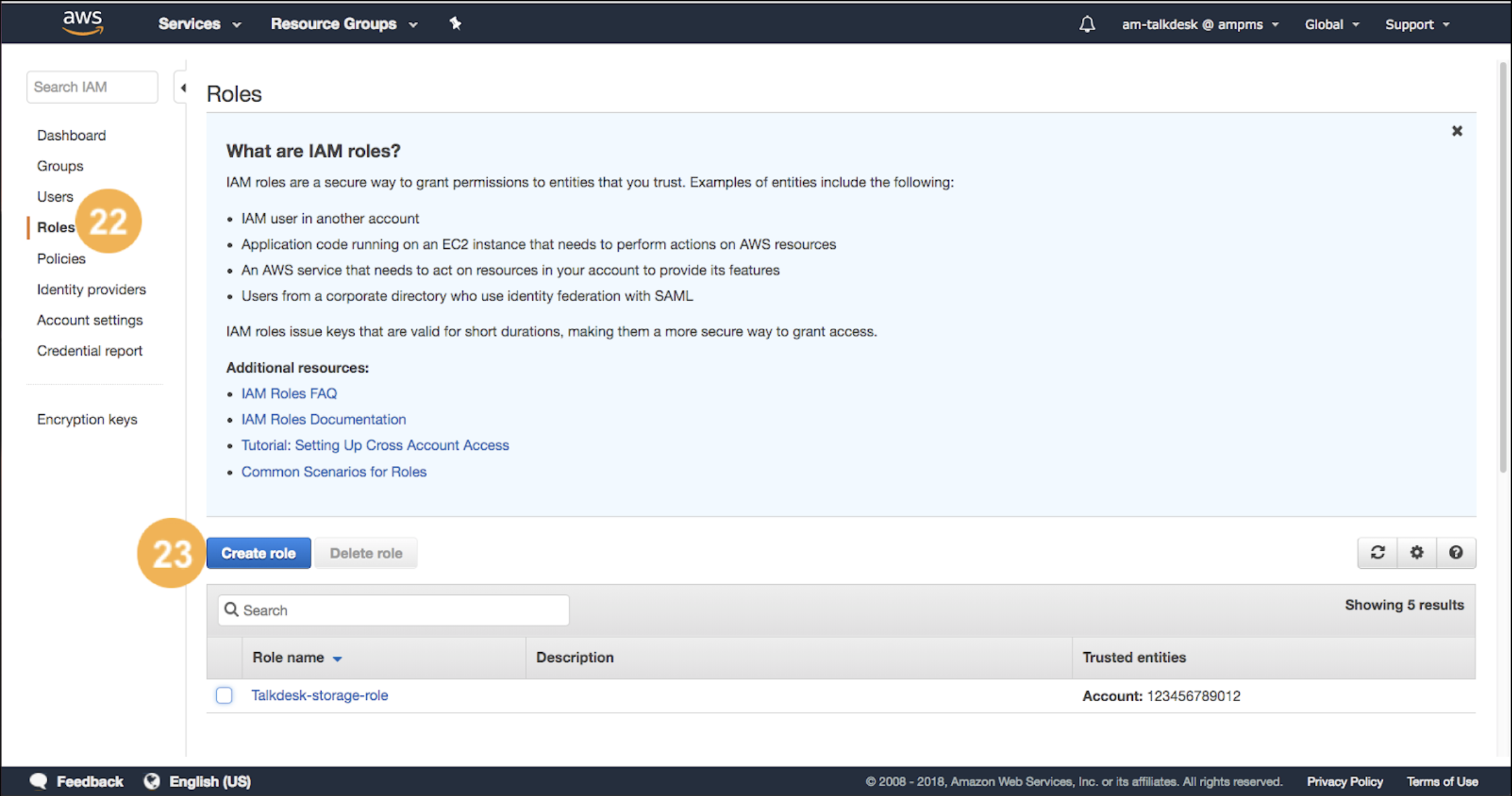
Task: Click the pin shortcuts icon in top bar
Action: 456,24
